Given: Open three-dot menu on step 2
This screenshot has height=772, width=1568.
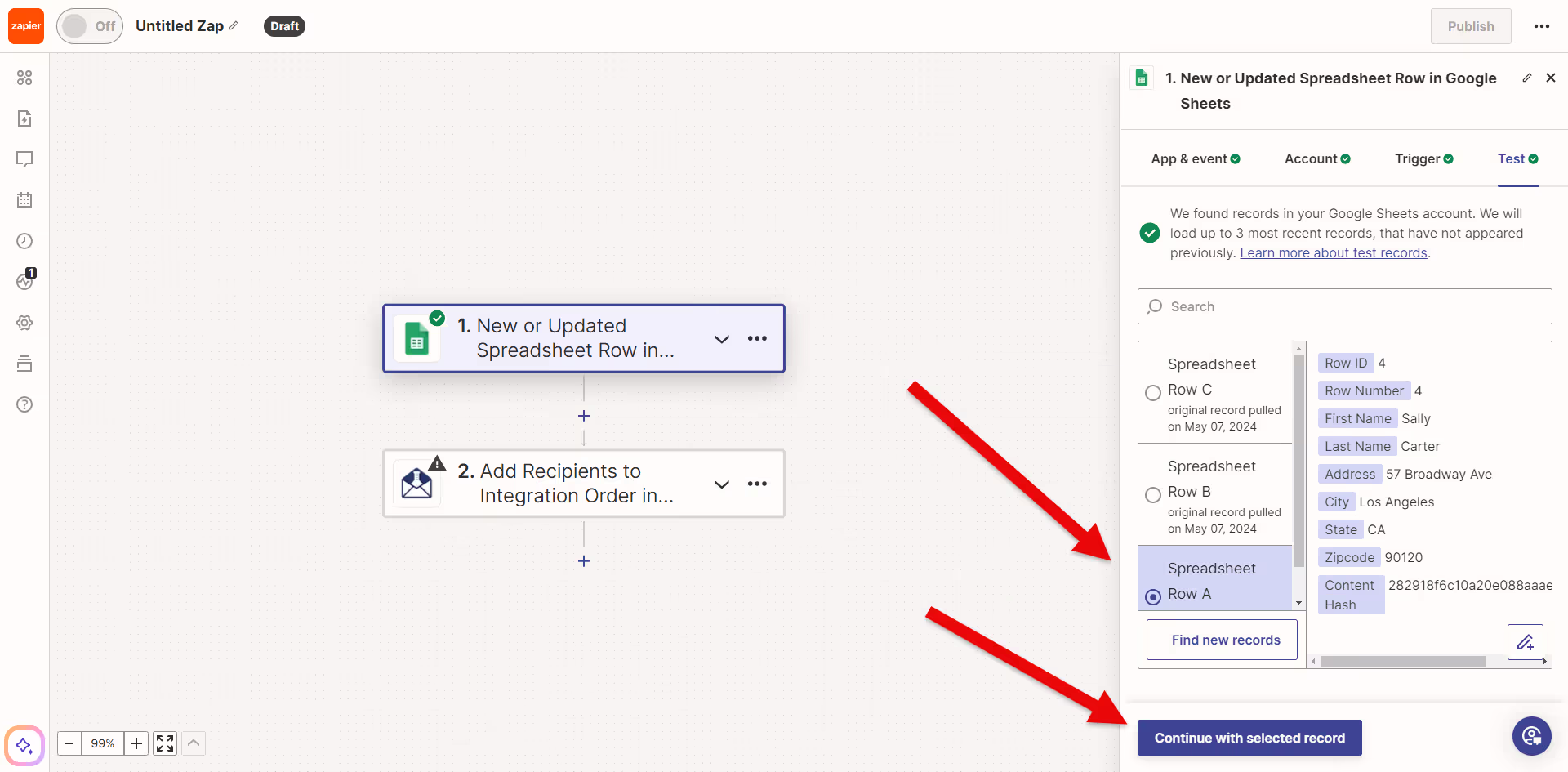Looking at the screenshot, I should 757,484.
